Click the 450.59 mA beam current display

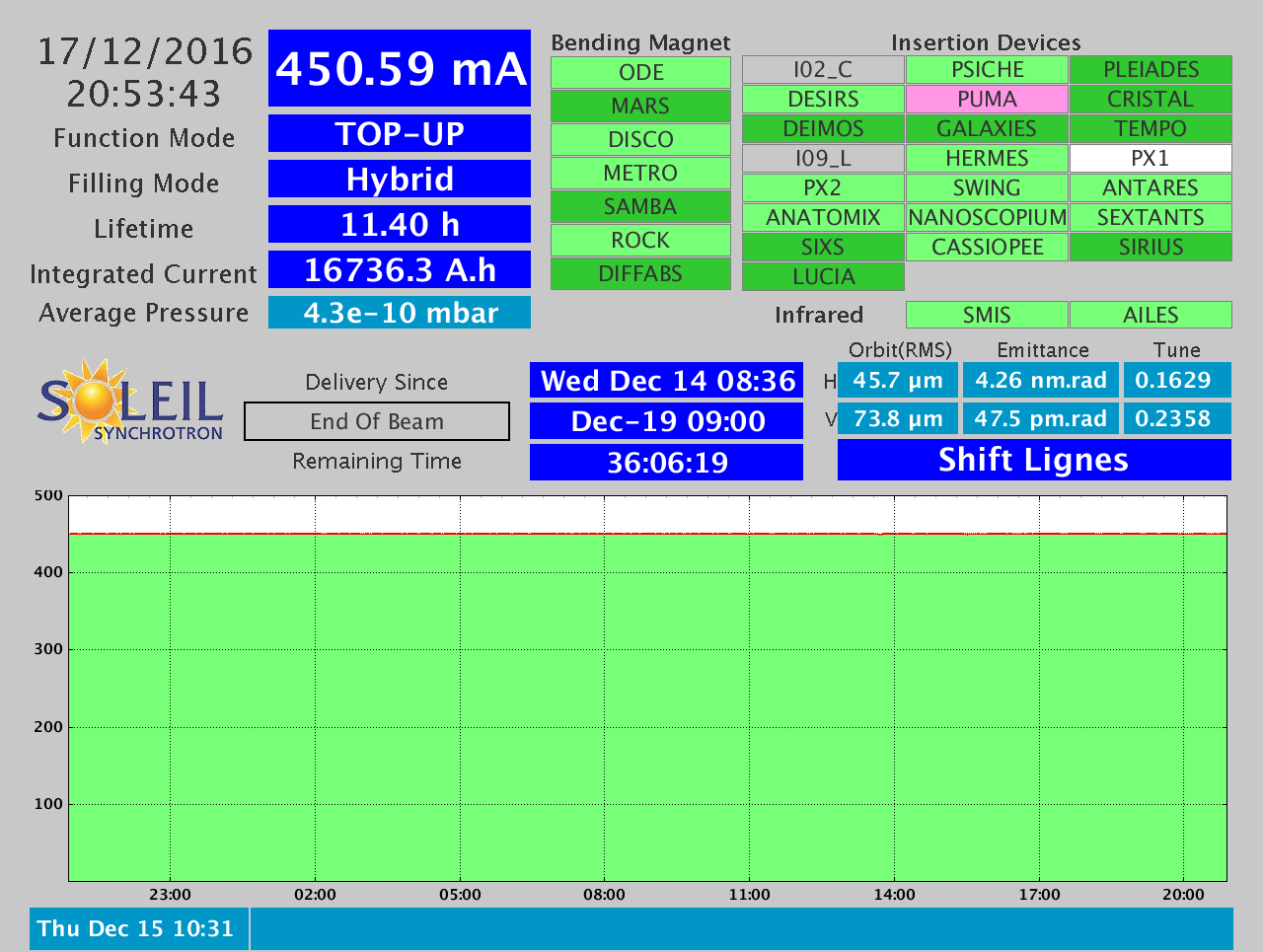(x=400, y=68)
